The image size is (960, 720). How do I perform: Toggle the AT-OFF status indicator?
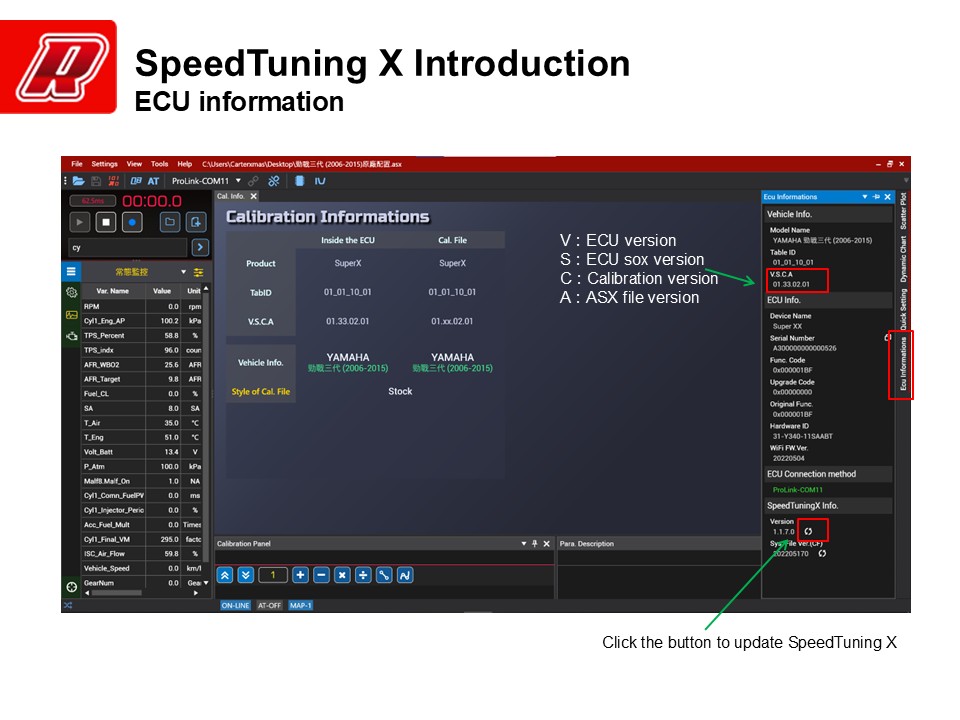tap(269, 605)
